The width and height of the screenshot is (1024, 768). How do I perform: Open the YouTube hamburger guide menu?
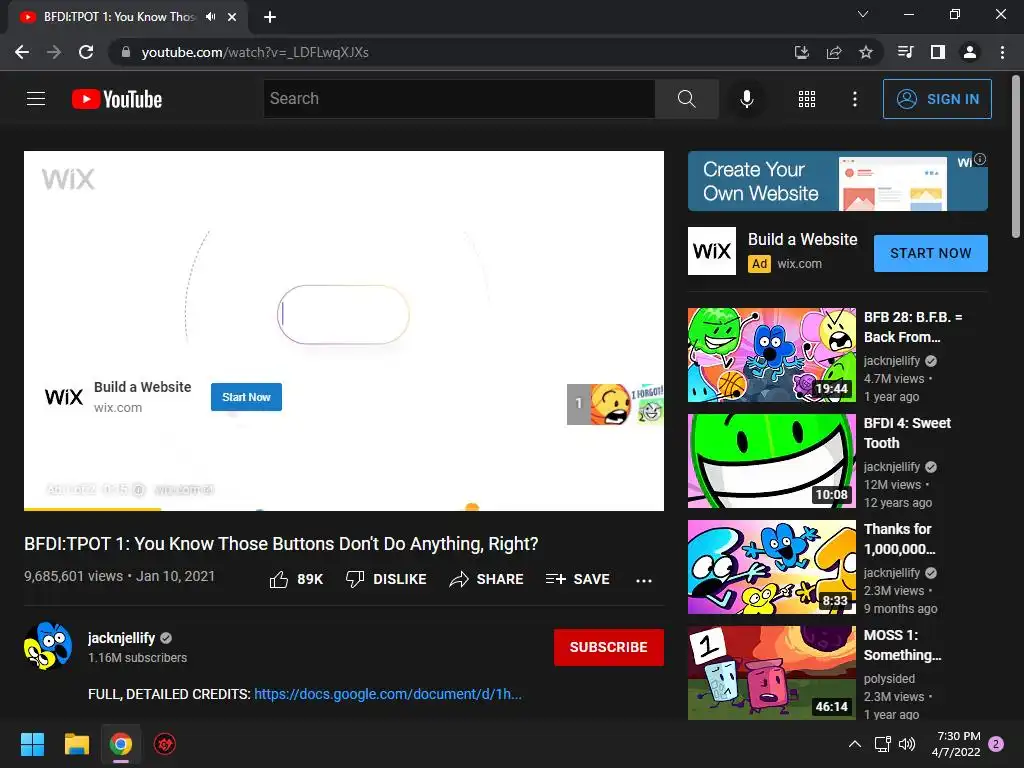[36, 99]
